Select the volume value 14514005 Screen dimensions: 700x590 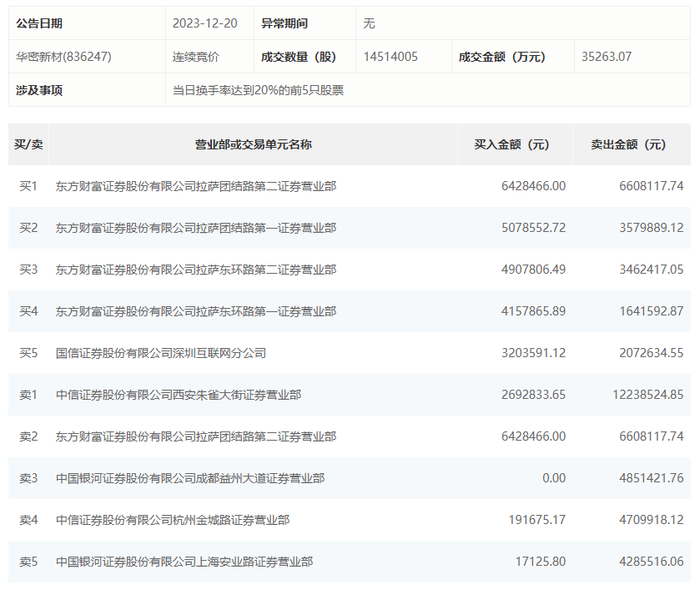[x=391, y=57]
